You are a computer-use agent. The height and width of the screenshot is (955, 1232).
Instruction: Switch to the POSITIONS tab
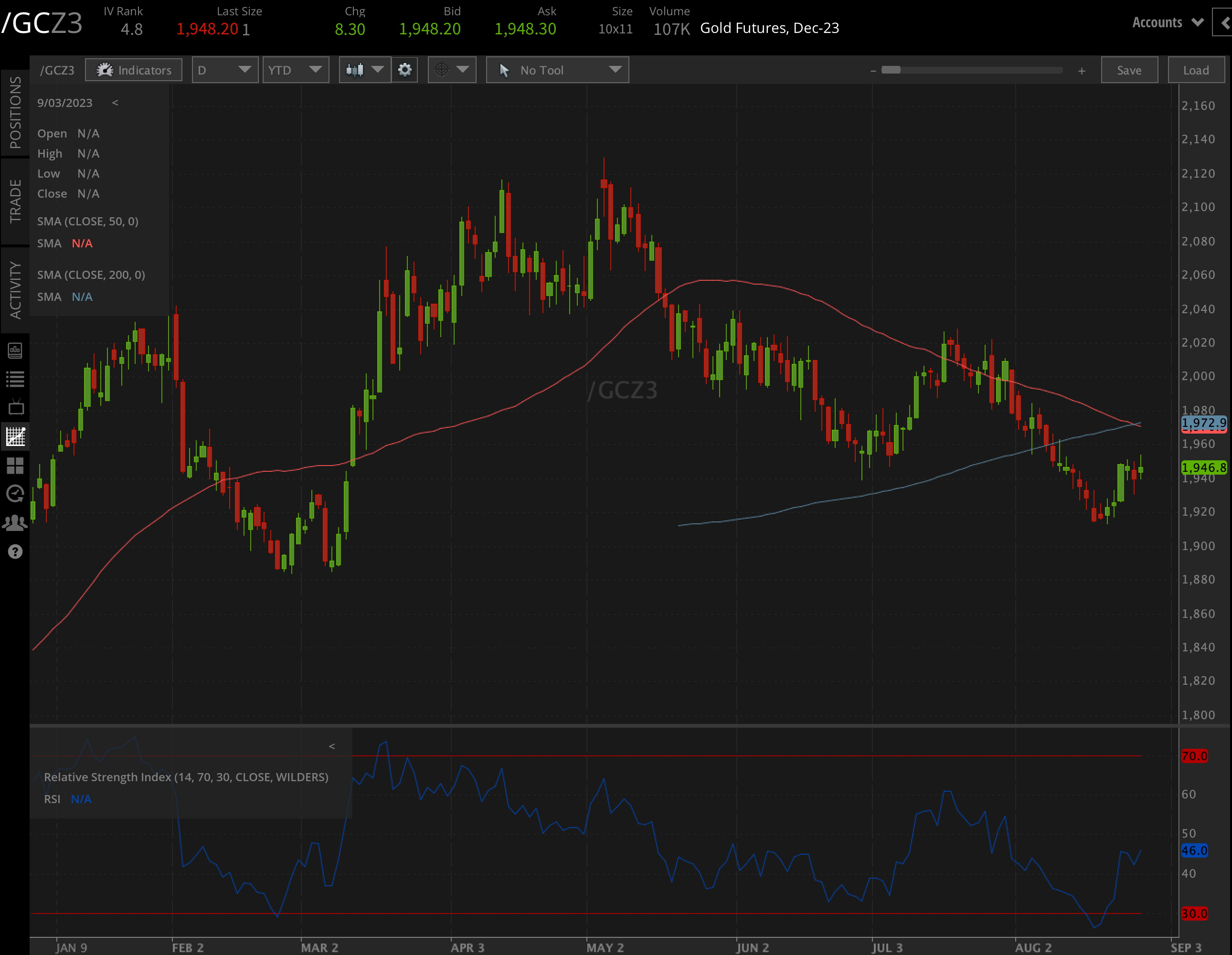coord(15,112)
